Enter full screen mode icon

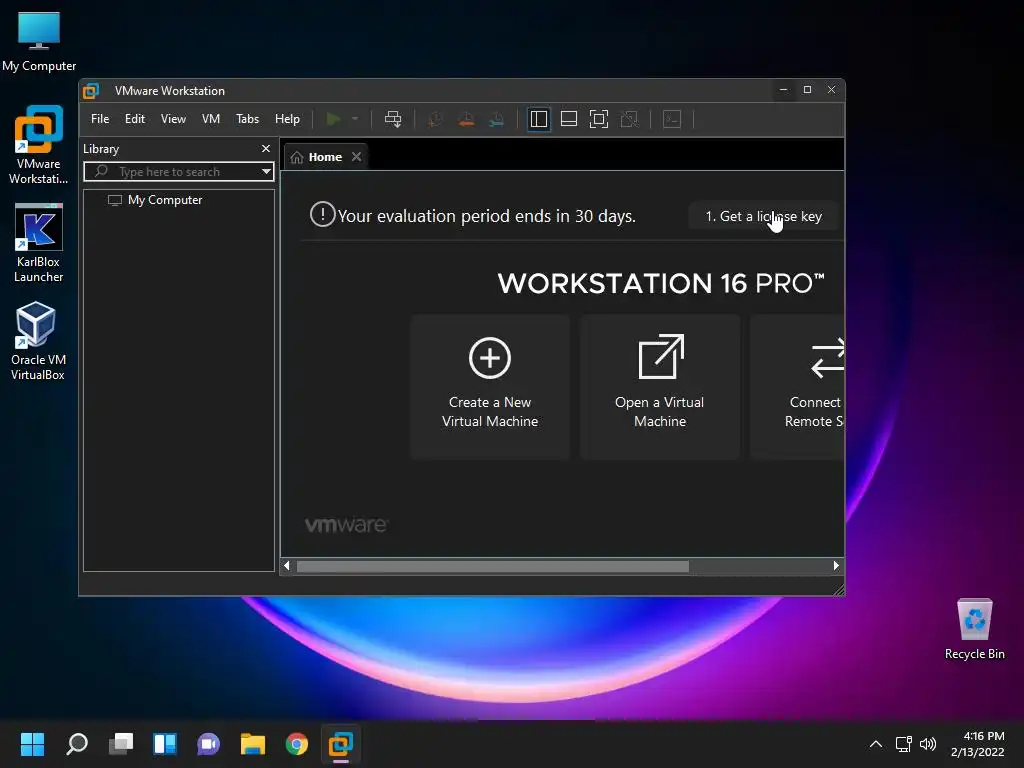(x=599, y=119)
